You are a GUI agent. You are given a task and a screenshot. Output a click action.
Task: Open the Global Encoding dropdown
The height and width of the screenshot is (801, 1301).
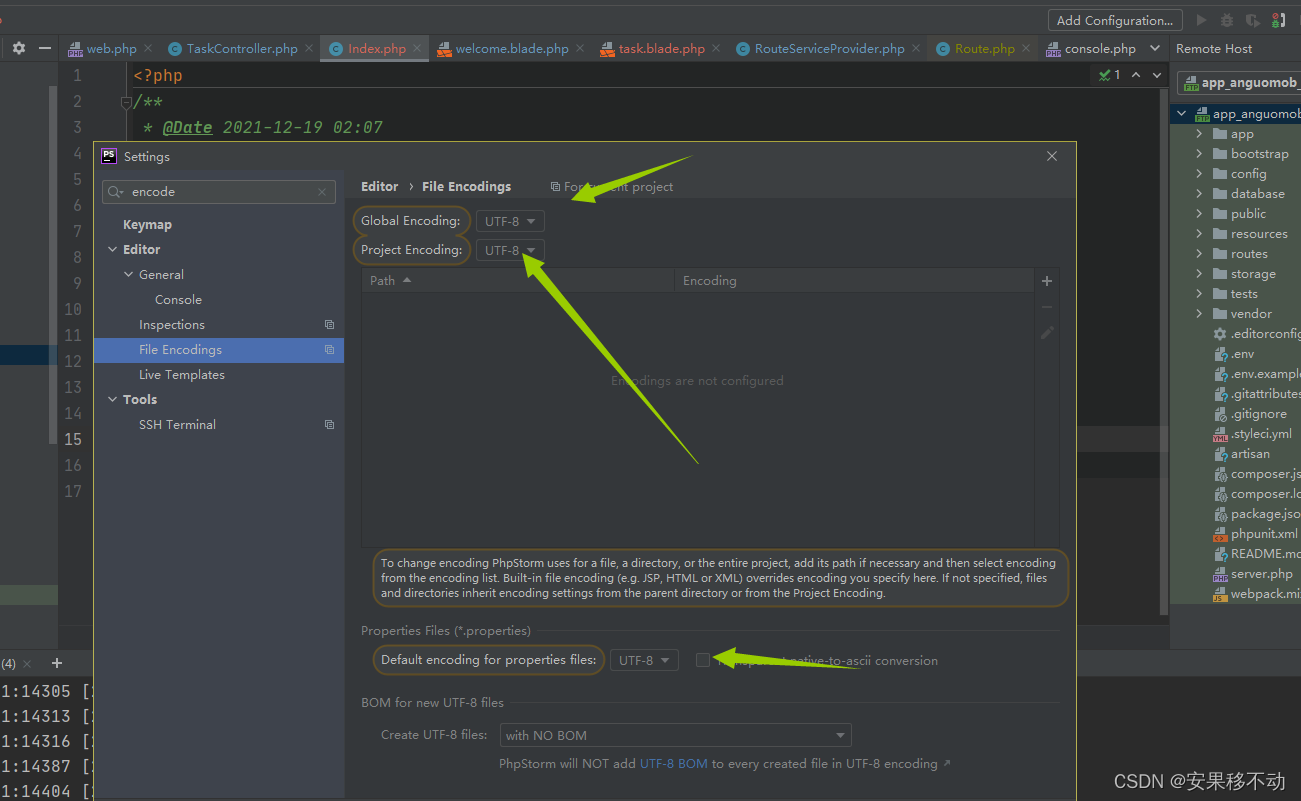pyautogui.click(x=510, y=221)
